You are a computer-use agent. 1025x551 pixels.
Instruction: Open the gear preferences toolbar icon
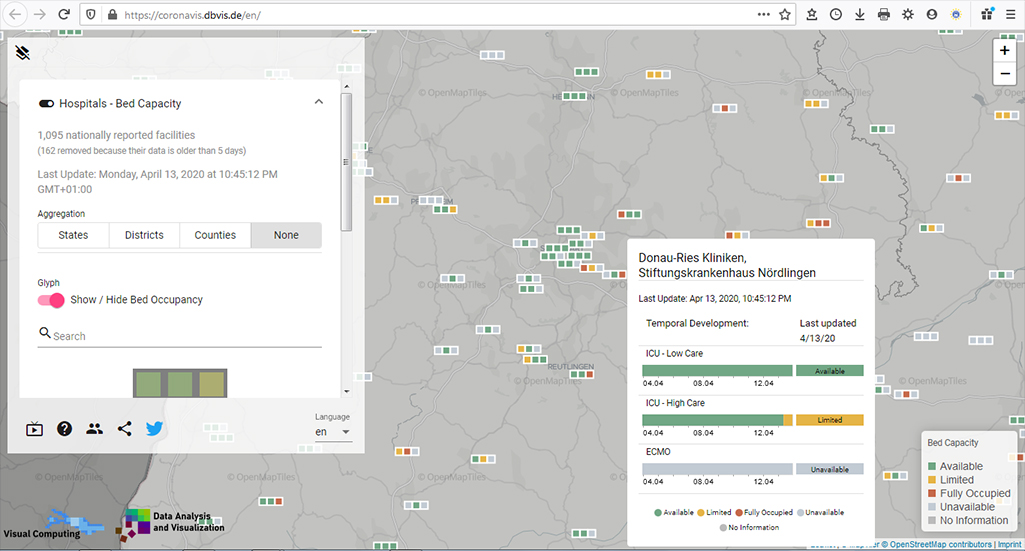pos(908,14)
